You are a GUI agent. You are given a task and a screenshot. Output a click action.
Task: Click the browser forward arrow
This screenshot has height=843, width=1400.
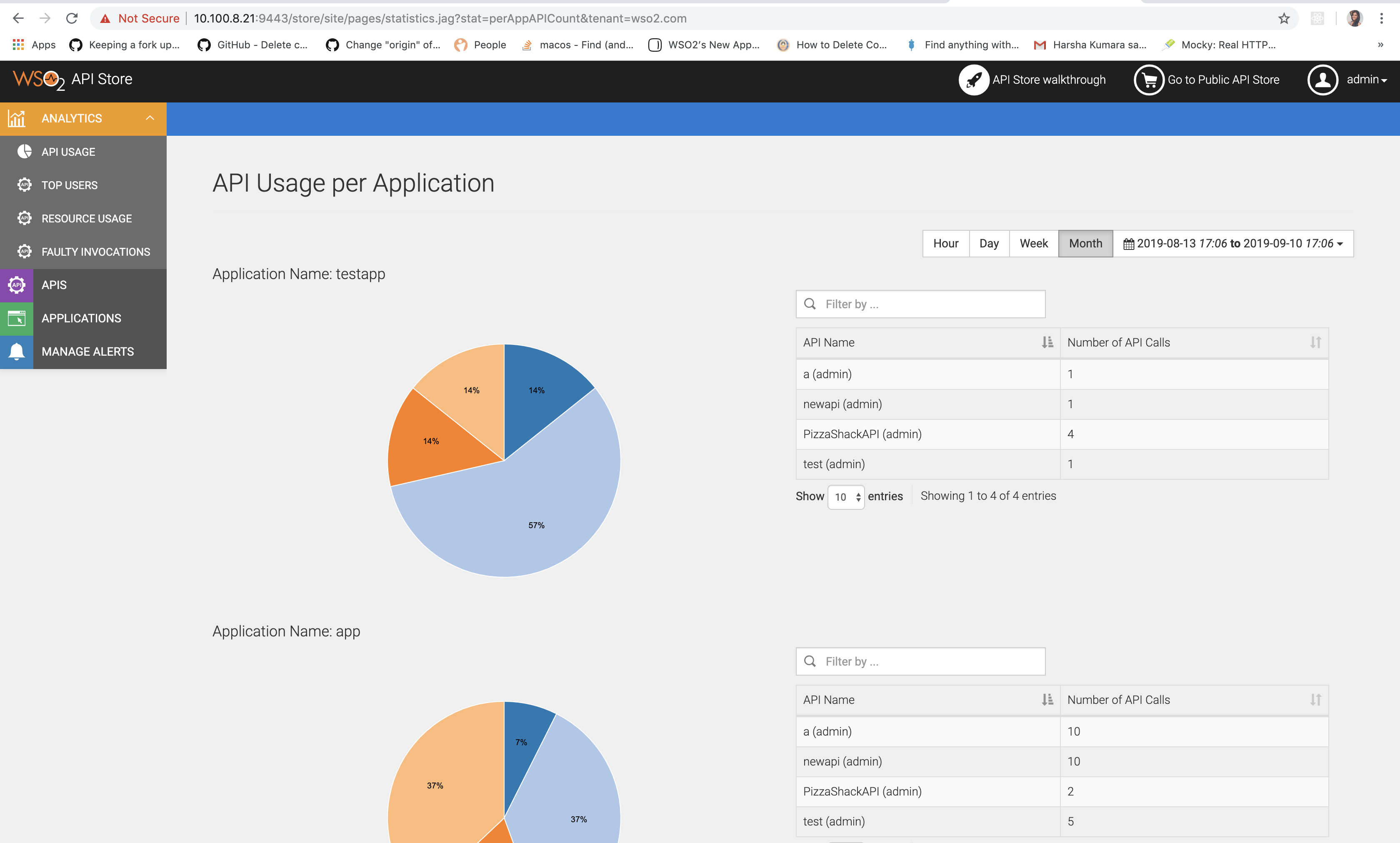click(x=45, y=18)
